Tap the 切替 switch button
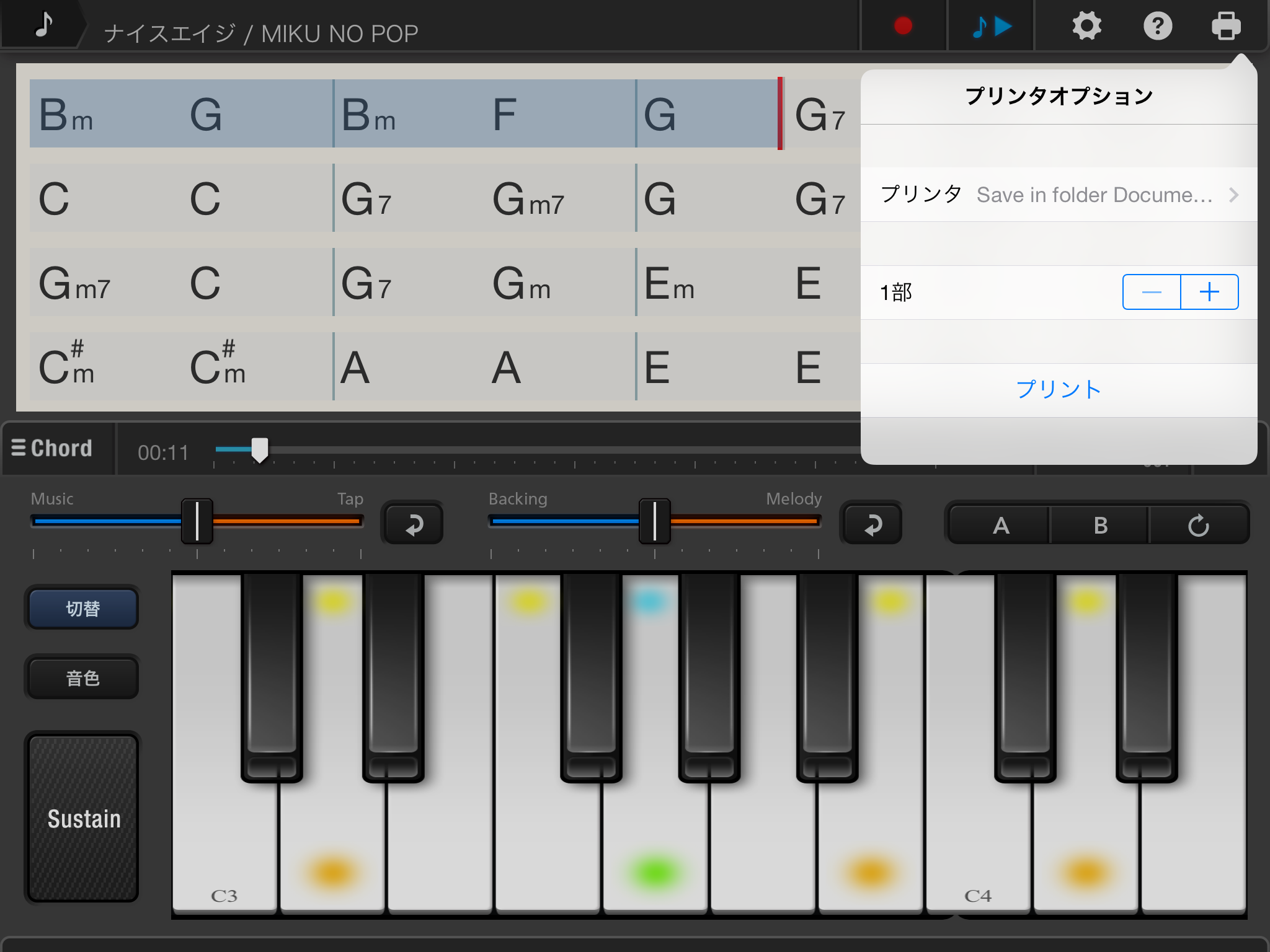The width and height of the screenshot is (1270, 952). (x=82, y=609)
